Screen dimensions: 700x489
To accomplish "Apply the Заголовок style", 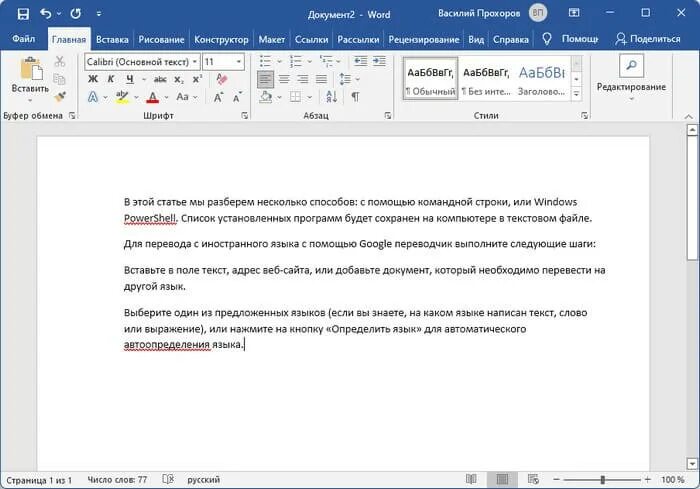I will [x=542, y=80].
